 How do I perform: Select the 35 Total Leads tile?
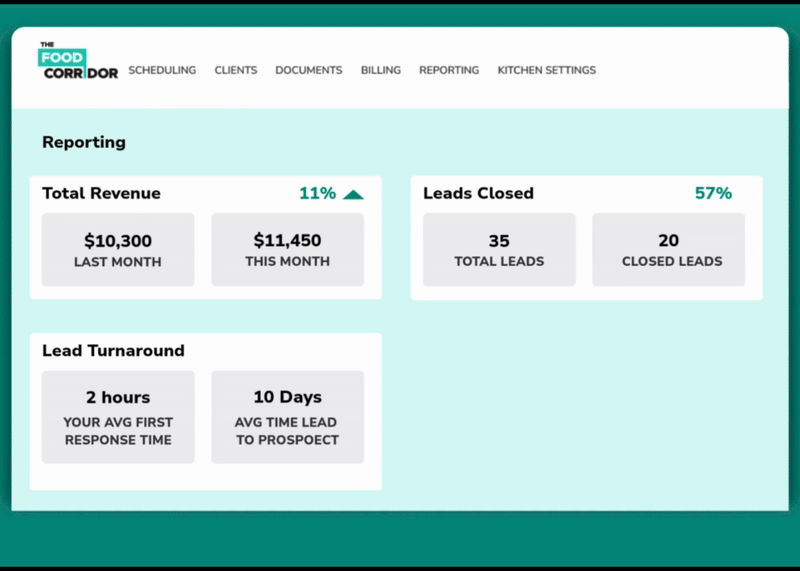tap(499, 250)
